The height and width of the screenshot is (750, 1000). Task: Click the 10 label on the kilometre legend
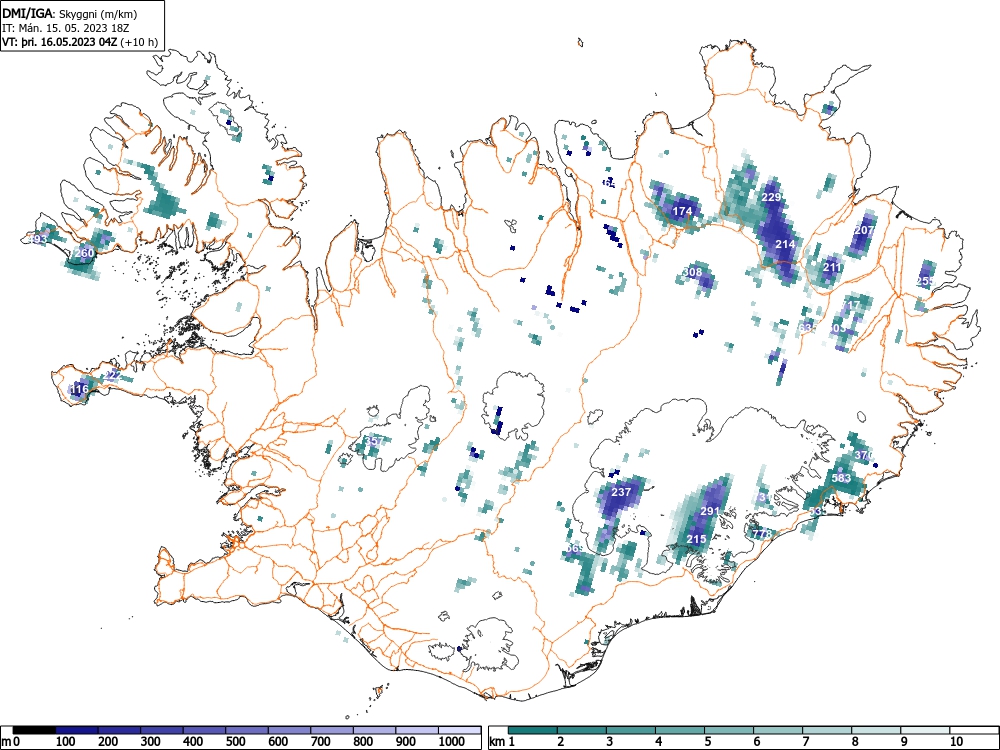coord(956,742)
